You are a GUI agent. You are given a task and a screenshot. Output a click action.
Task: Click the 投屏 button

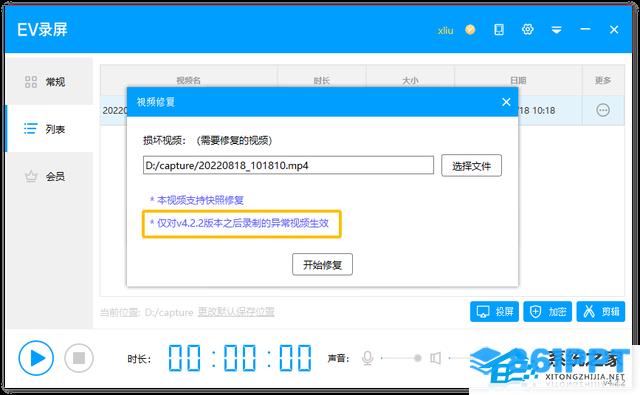[x=494, y=312]
